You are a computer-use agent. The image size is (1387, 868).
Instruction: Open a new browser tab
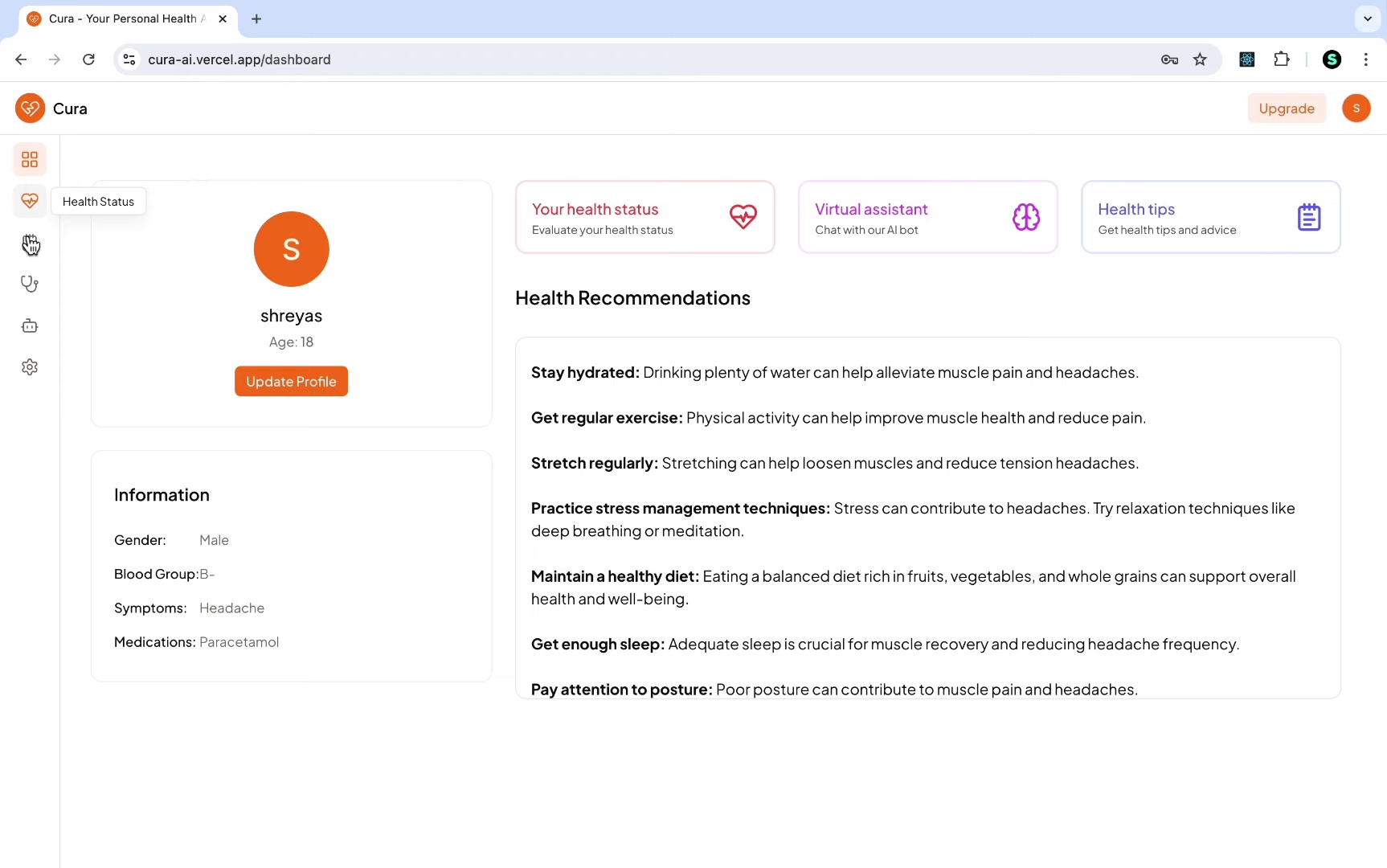click(256, 18)
